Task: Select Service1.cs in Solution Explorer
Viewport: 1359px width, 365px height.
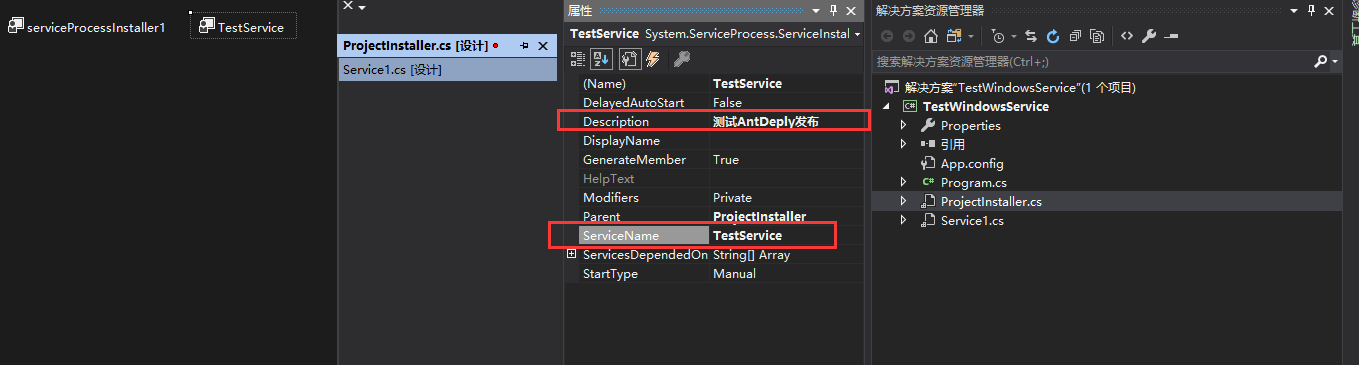Action: pyautogui.click(x=962, y=220)
